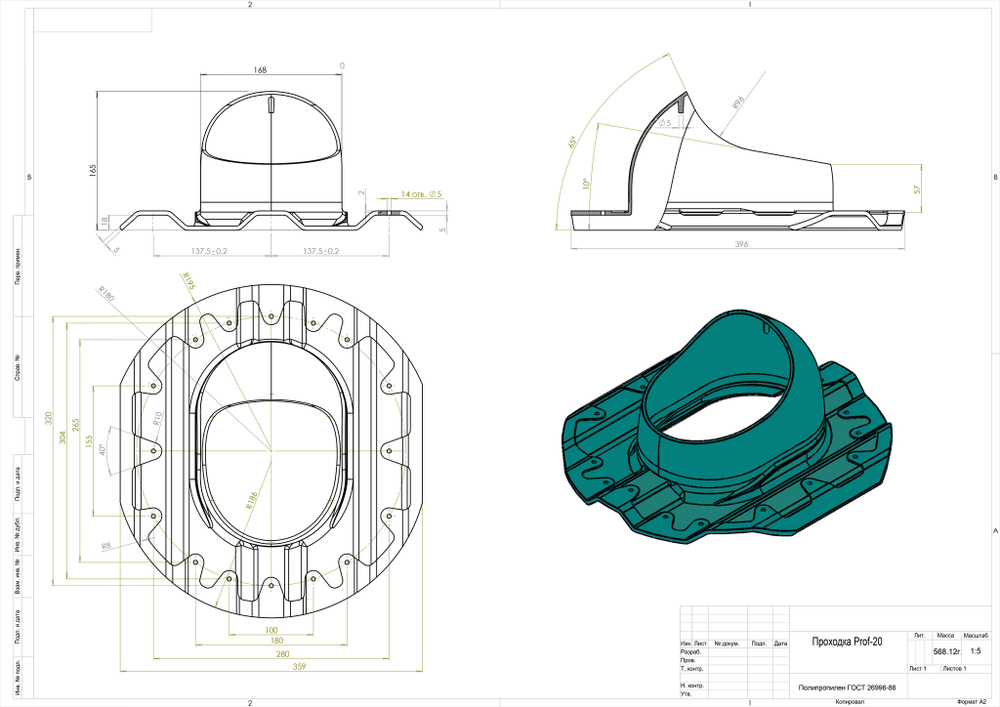Select the 168 width dimension
This screenshot has width=1000, height=707.
pos(260,70)
